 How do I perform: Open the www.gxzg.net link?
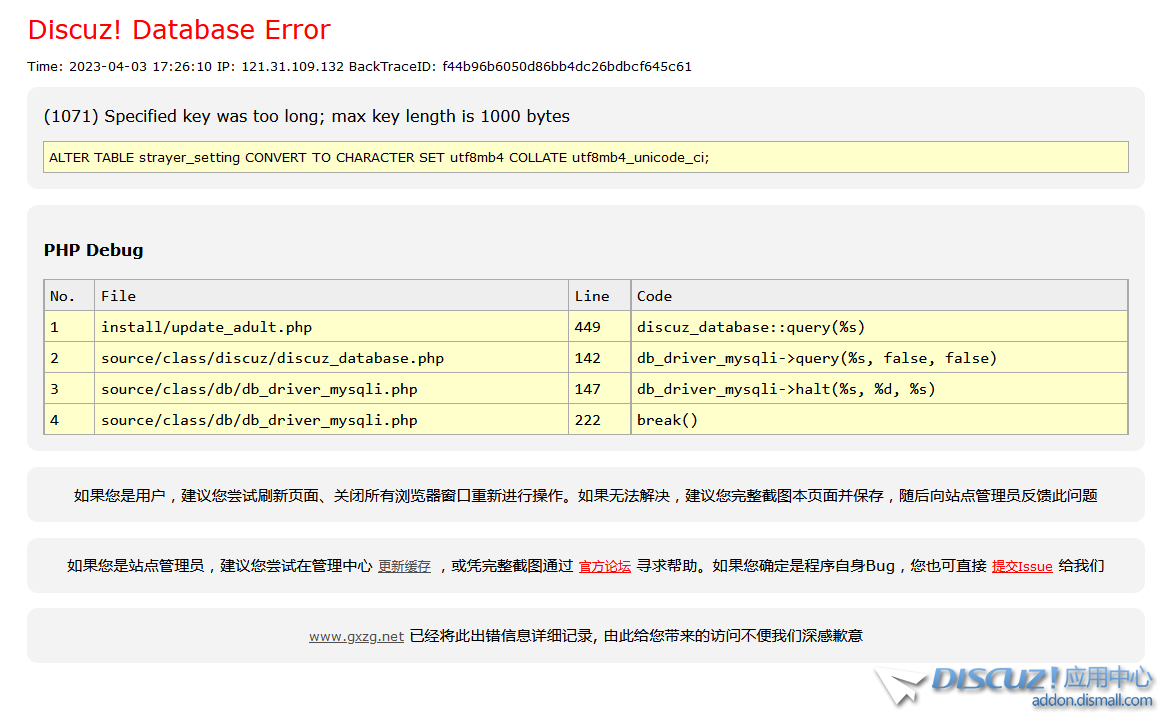(355, 635)
